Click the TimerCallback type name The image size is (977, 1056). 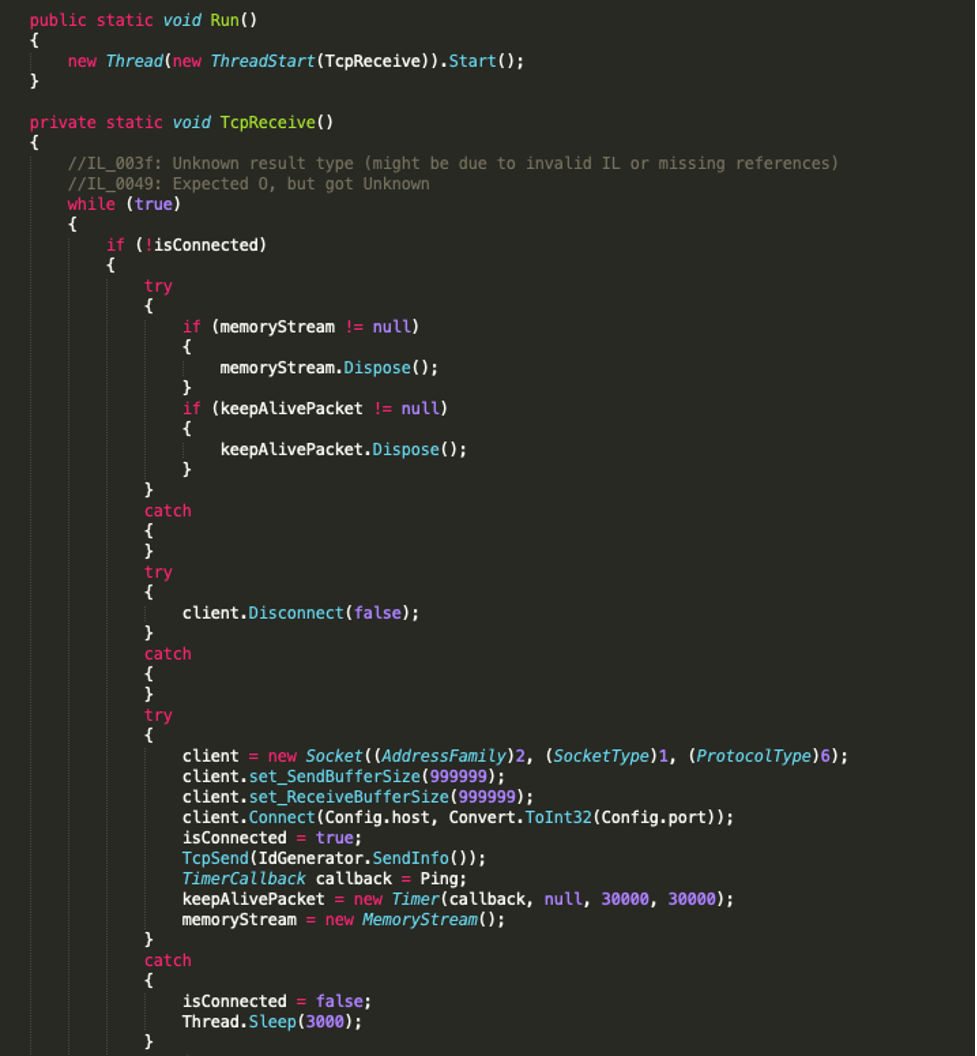[244, 879]
